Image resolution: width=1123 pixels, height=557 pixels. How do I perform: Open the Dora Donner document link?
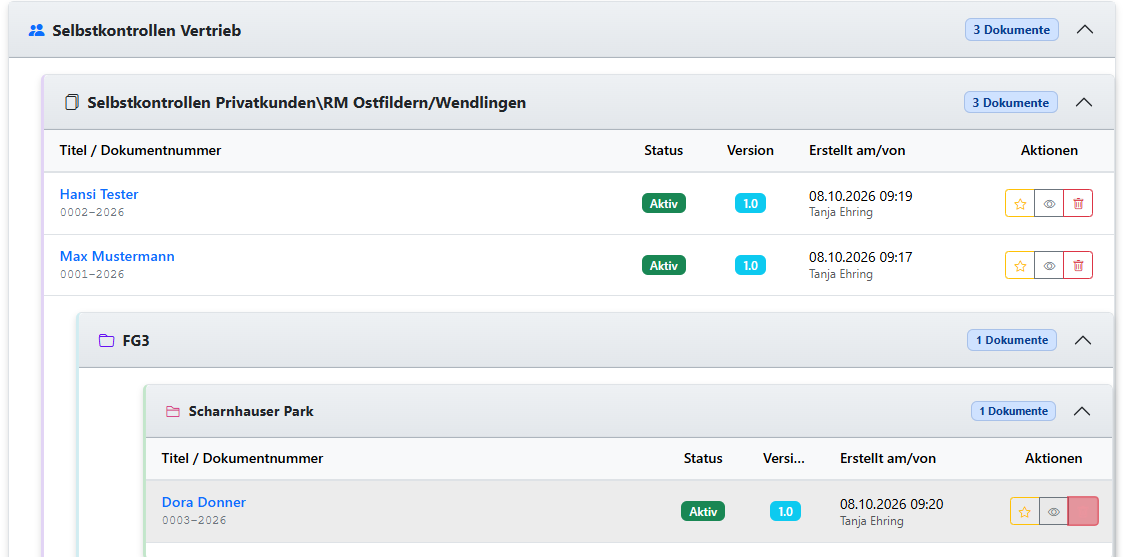(x=203, y=502)
